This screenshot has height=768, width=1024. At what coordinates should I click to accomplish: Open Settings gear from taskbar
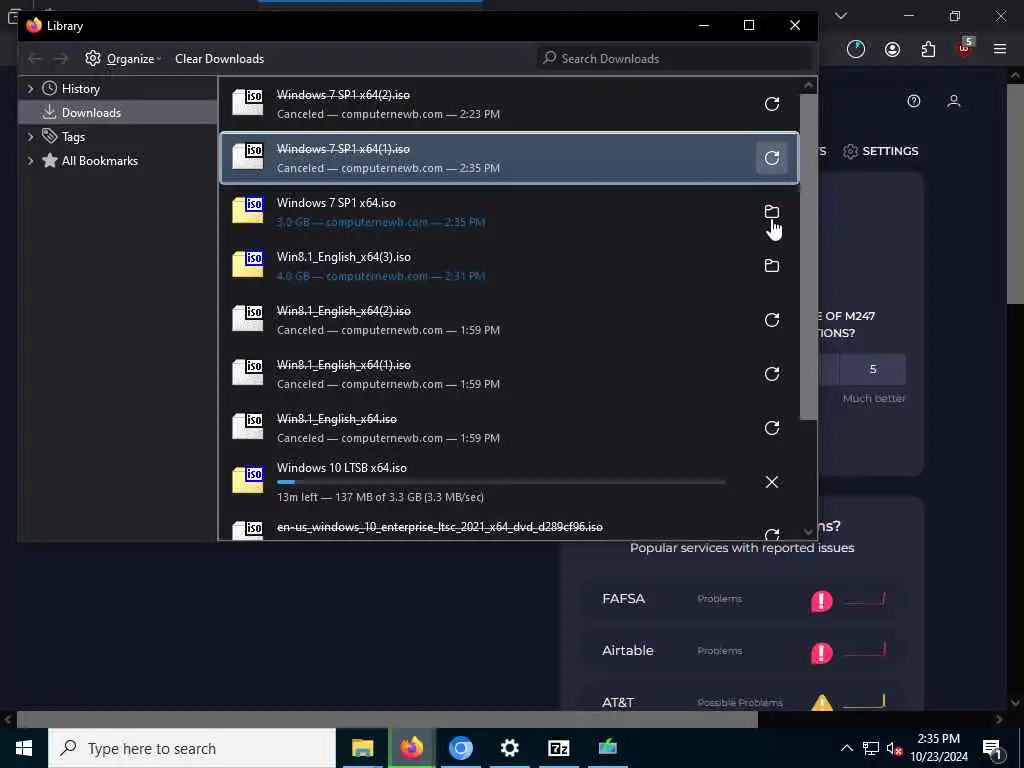[x=509, y=748]
